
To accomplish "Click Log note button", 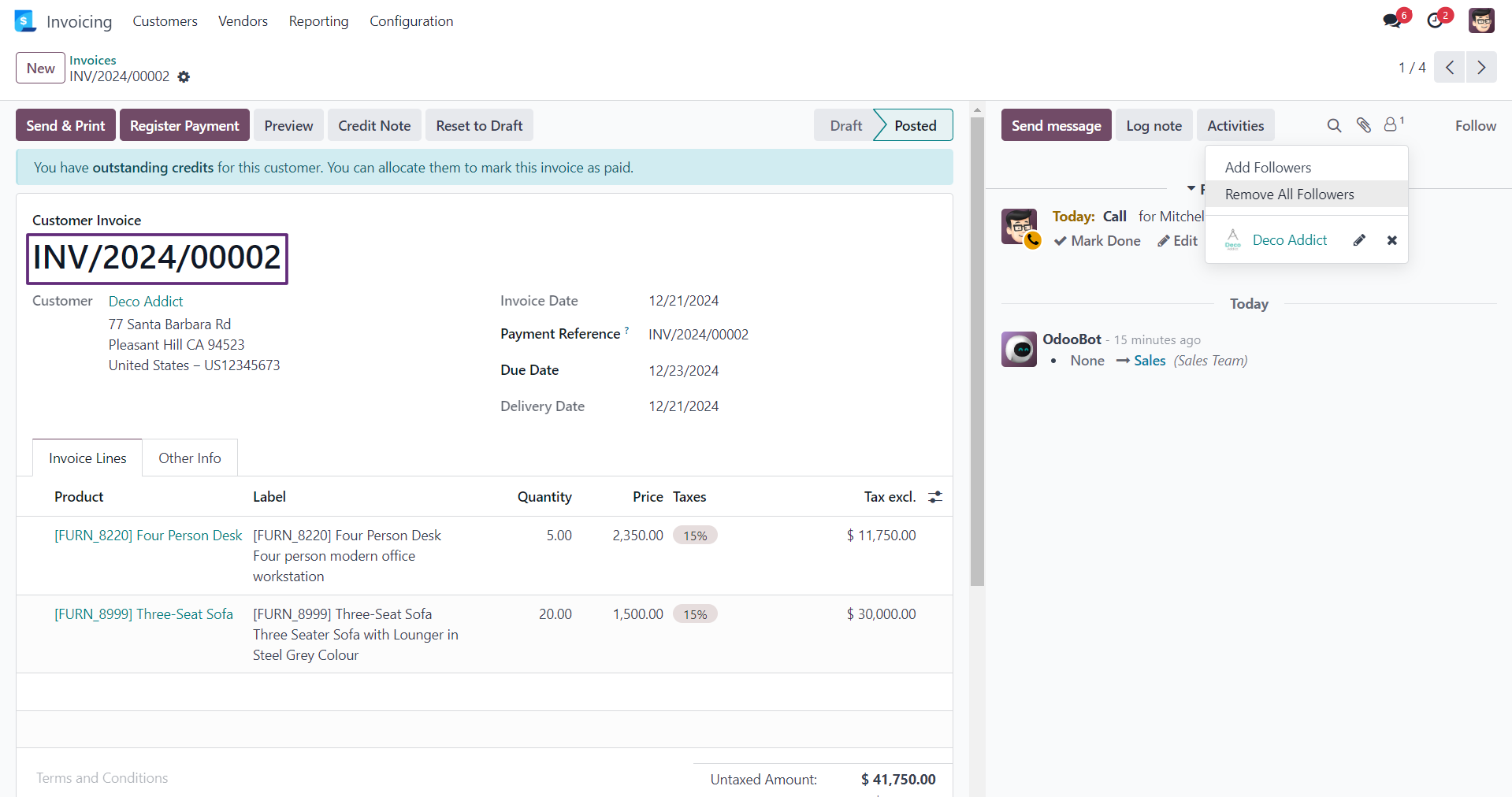I will point(1154,125).
